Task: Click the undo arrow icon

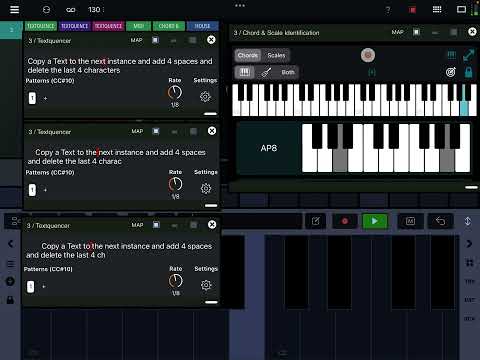Action: coord(440,221)
